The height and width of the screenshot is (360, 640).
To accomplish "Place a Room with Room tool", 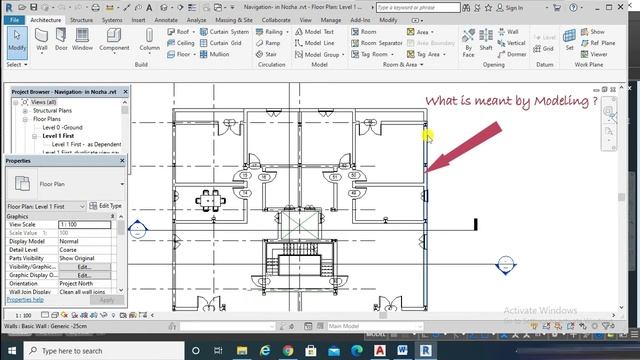I will (x=364, y=31).
